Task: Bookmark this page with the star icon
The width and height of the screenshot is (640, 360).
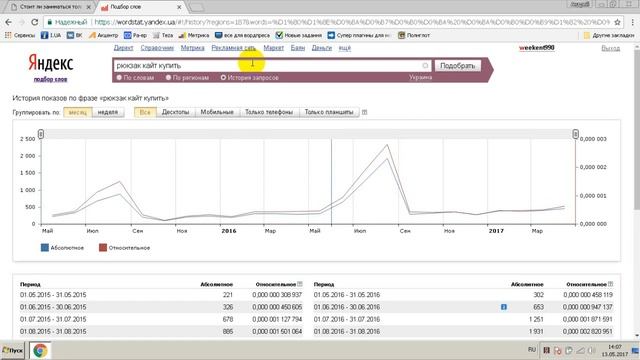Action: click(618, 22)
